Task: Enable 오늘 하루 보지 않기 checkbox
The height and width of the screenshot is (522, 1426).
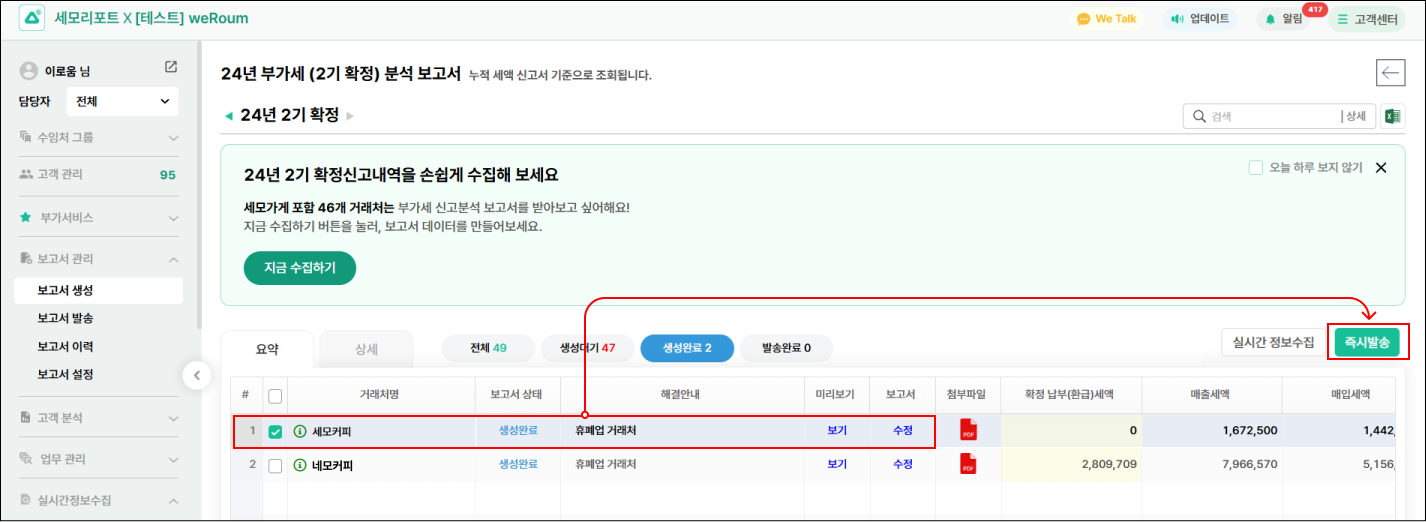Action: click(1256, 168)
